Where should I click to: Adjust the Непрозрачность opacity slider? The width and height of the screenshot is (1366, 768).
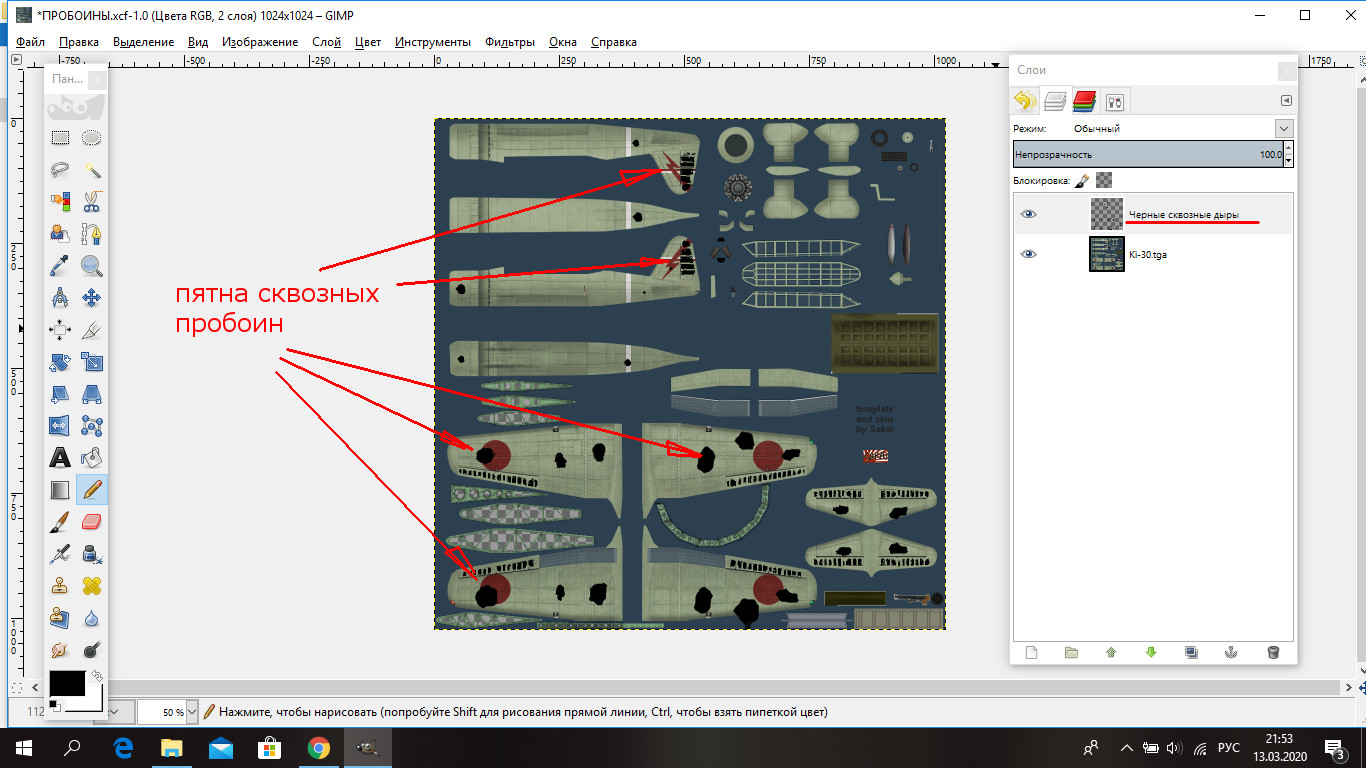point(1149,155)
